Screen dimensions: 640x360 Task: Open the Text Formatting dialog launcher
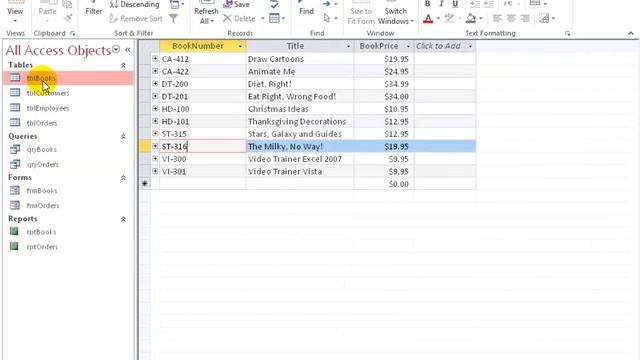tap(568, 33)
